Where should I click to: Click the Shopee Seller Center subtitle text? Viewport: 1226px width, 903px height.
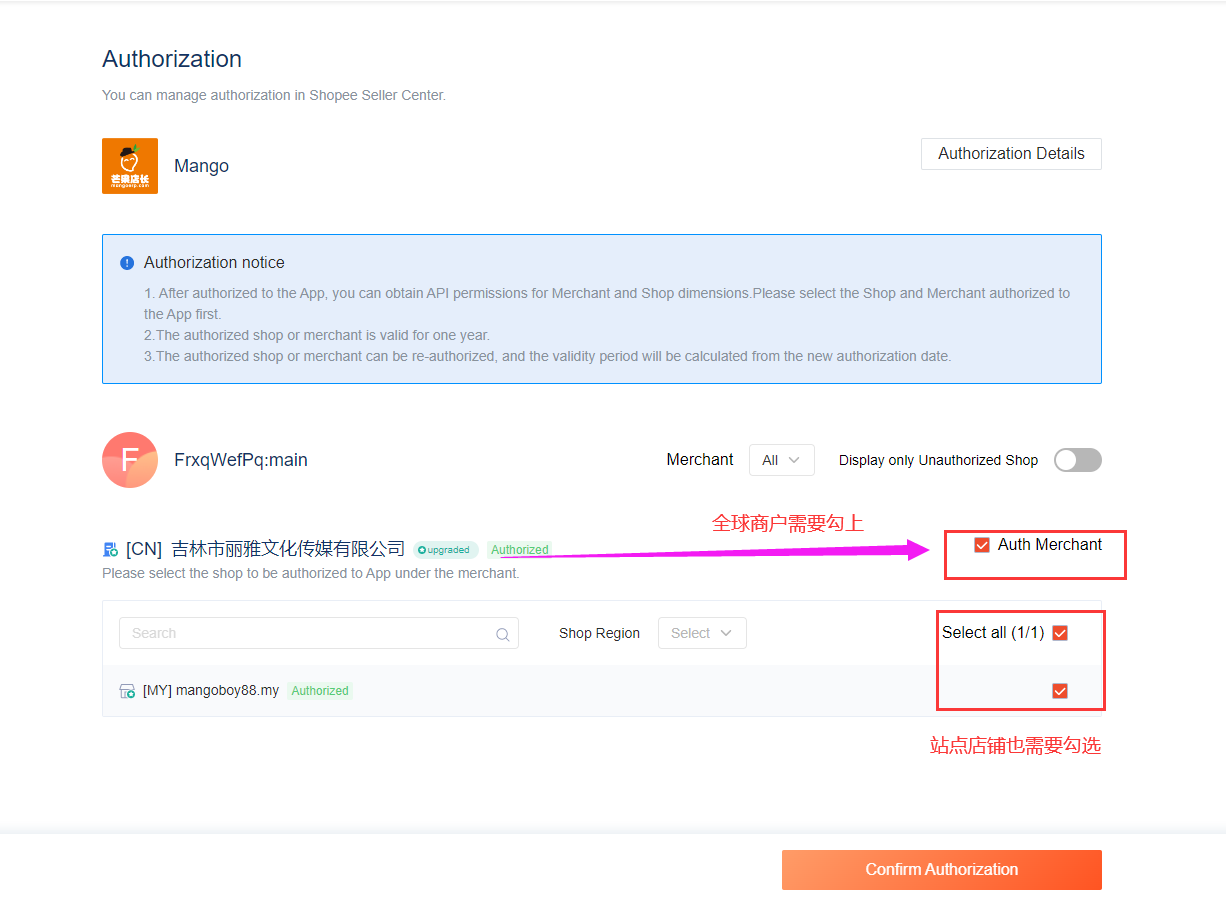click(274, 95)
